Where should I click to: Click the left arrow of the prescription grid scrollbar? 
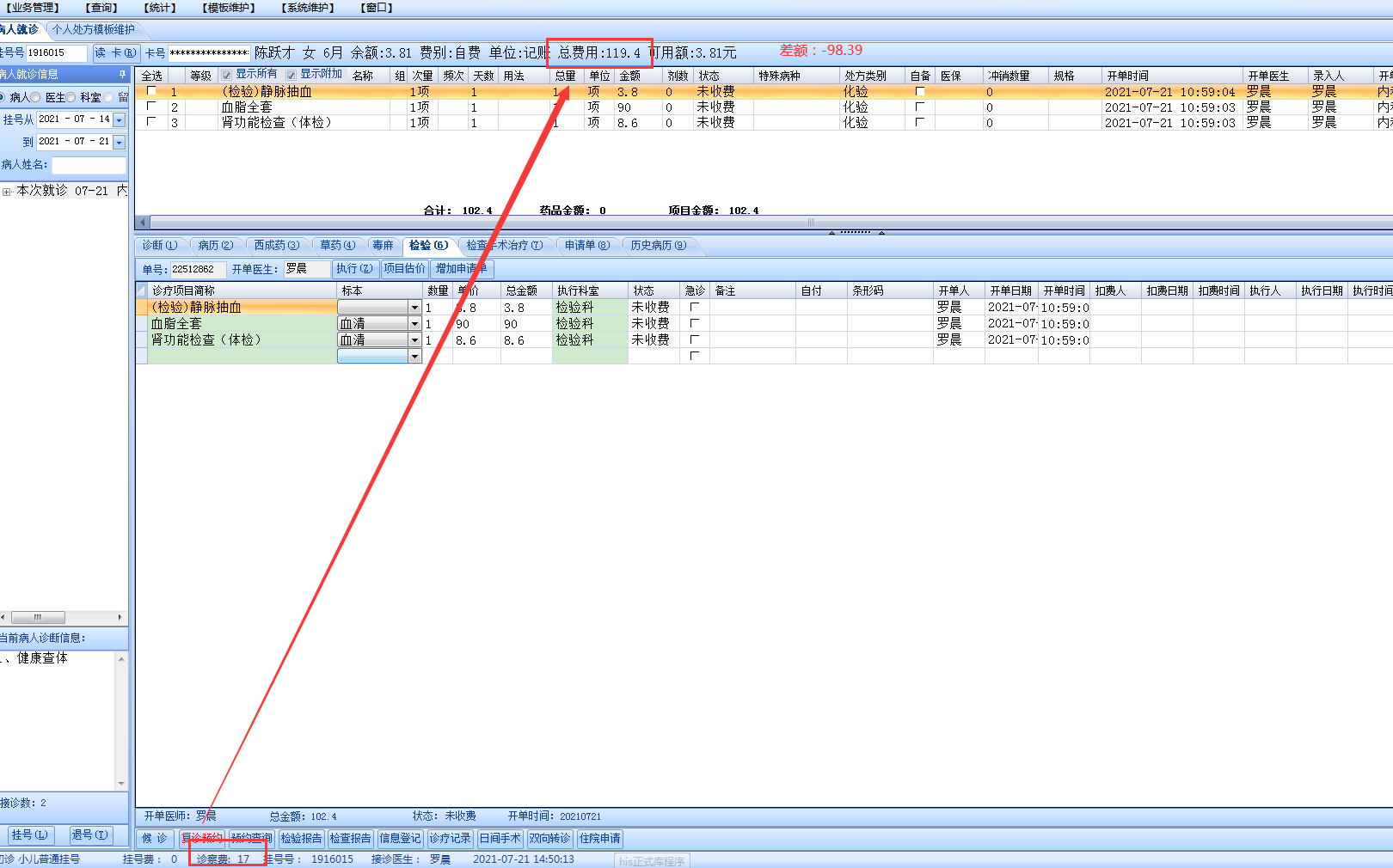tap(143, 222)
